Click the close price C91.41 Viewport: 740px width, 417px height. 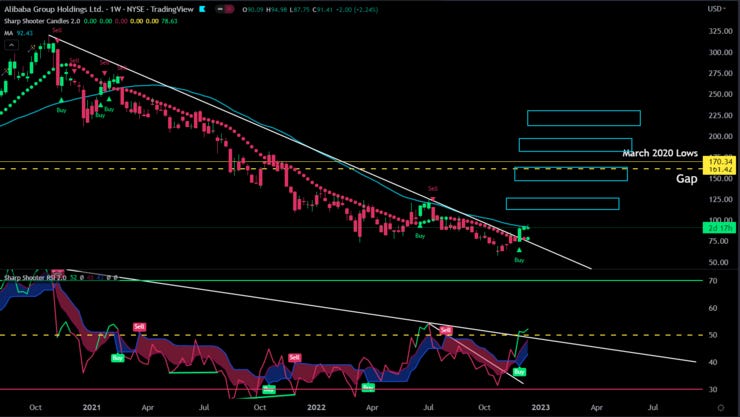tap(320, 9)
